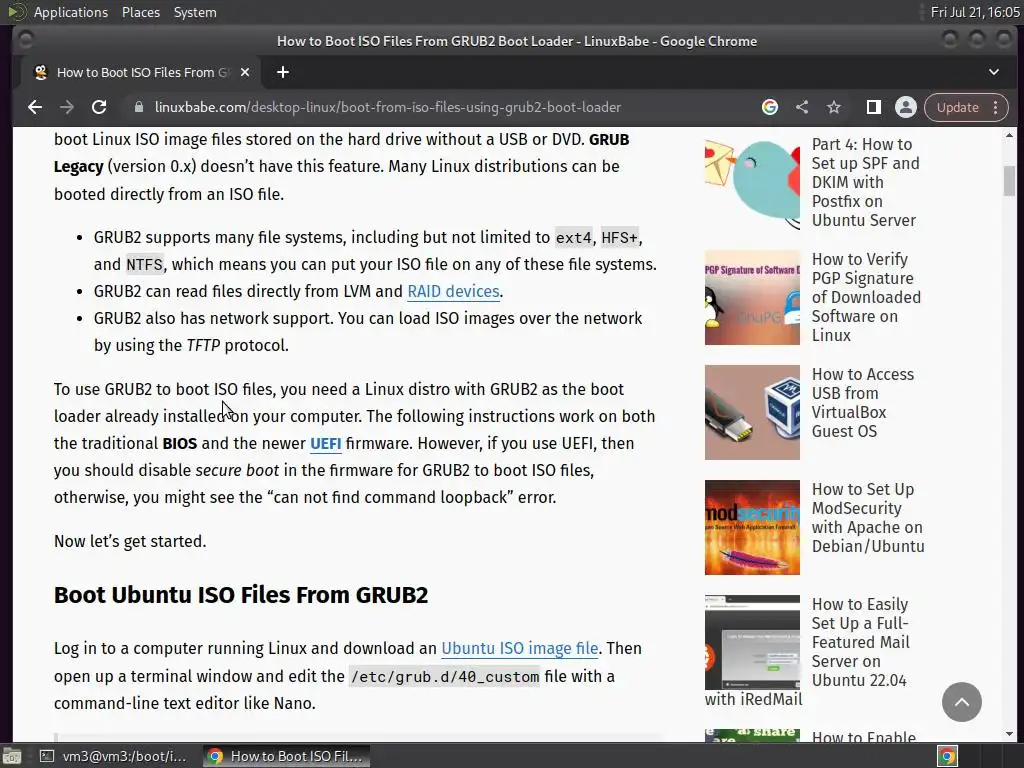Image resolution: width=1024 pixels, height=768 pixels.
Task: Open 'How to Verify PGP Signature' article link
Action: pyautogui.click(x=866, y=297)
